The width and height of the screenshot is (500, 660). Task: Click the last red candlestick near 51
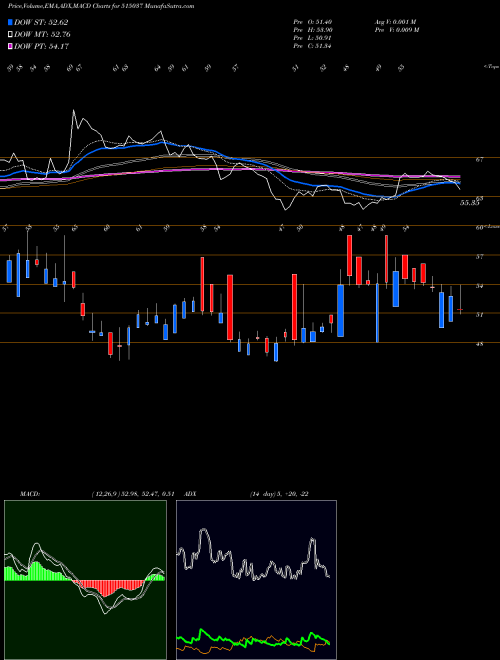click(460, 309)
